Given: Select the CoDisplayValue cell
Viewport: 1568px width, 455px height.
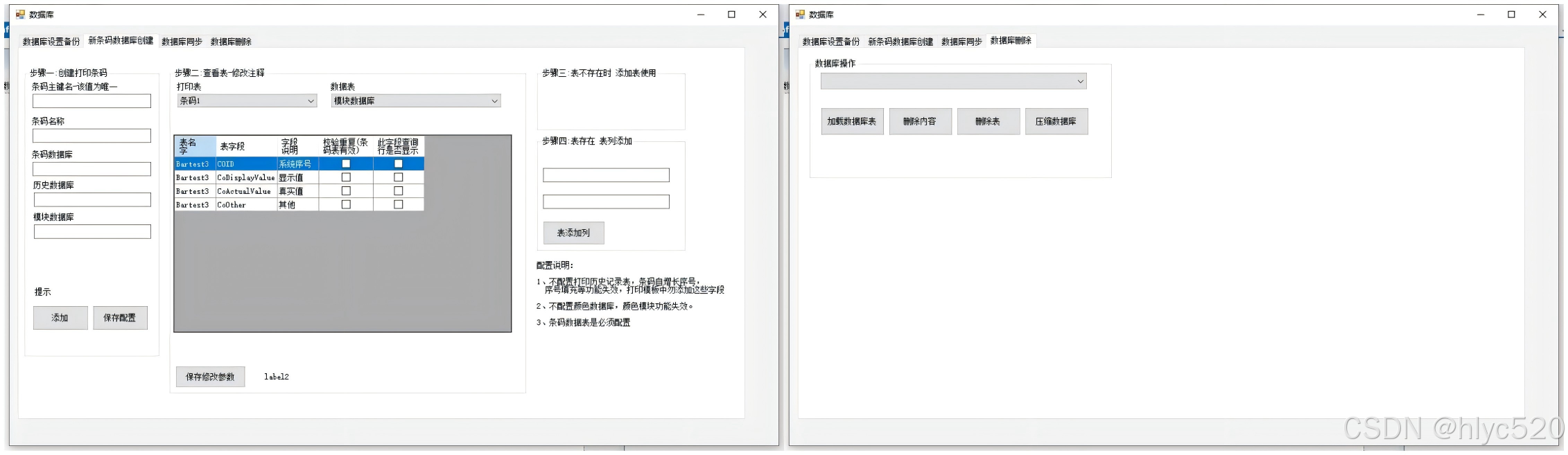Looking at the screenshot, I should (x=246, y=177).
